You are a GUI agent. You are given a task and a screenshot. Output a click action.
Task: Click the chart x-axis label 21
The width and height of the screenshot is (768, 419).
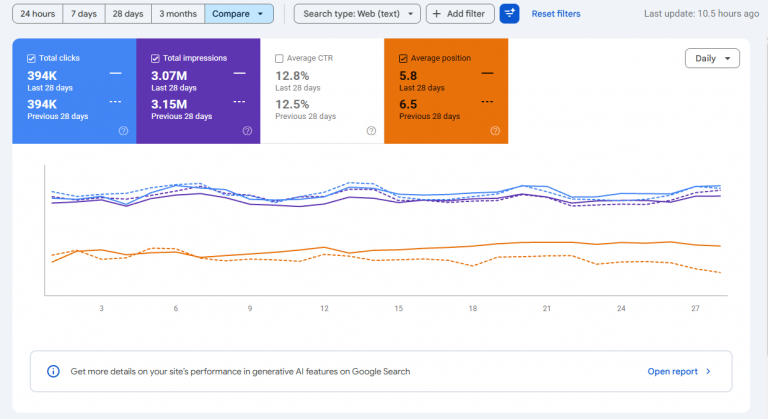(547, 308)
